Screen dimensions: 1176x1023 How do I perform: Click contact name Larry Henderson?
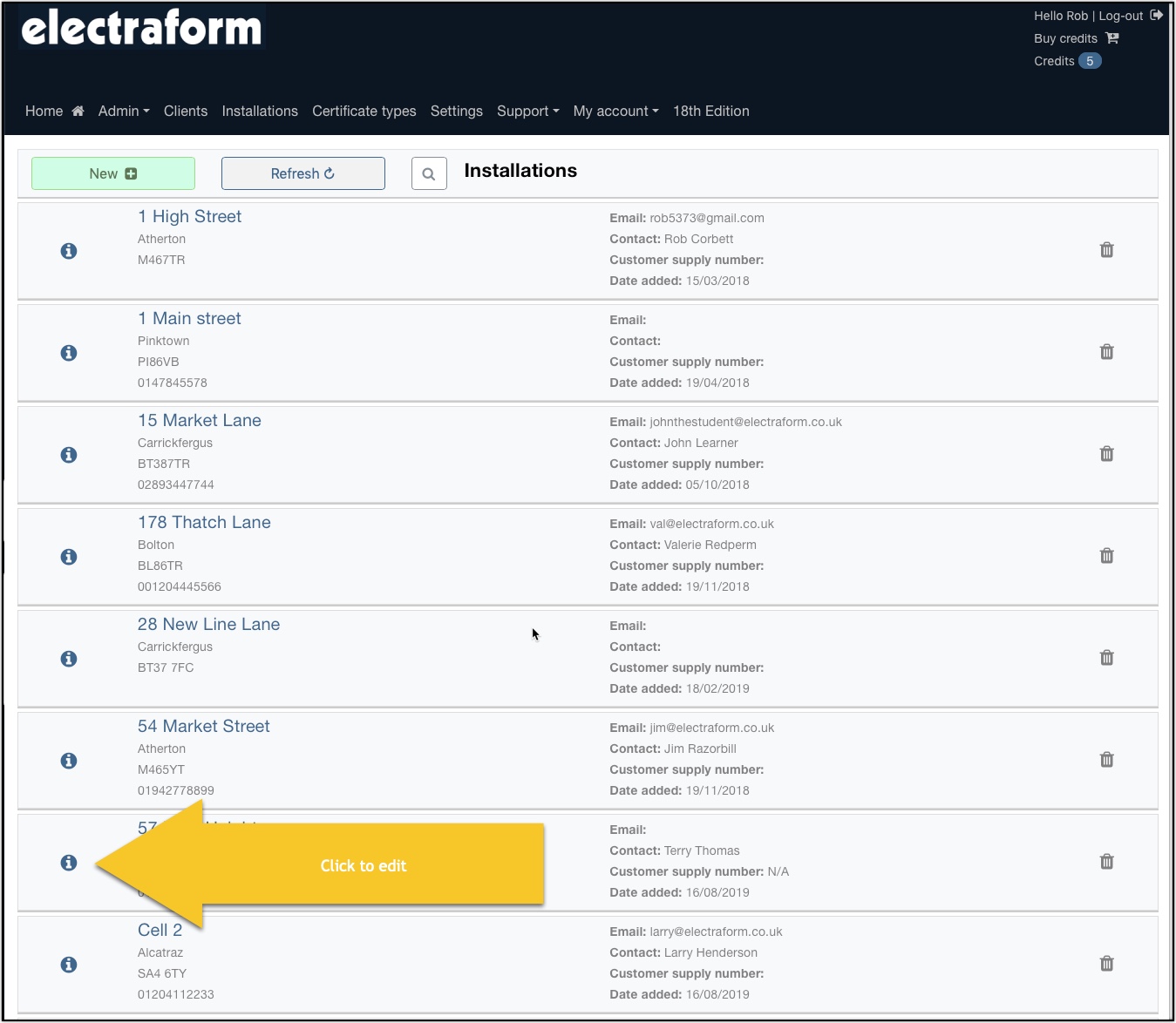(x=710, y=952)
